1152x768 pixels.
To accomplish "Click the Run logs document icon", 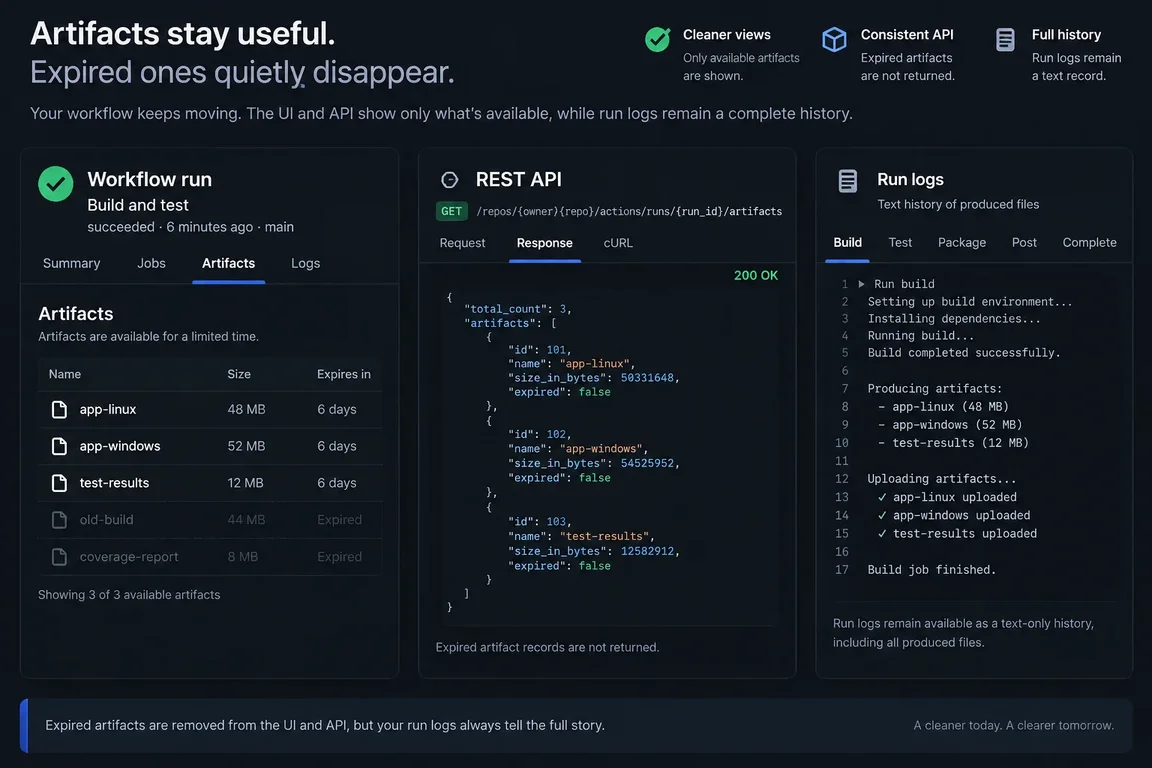I will 848,181.
